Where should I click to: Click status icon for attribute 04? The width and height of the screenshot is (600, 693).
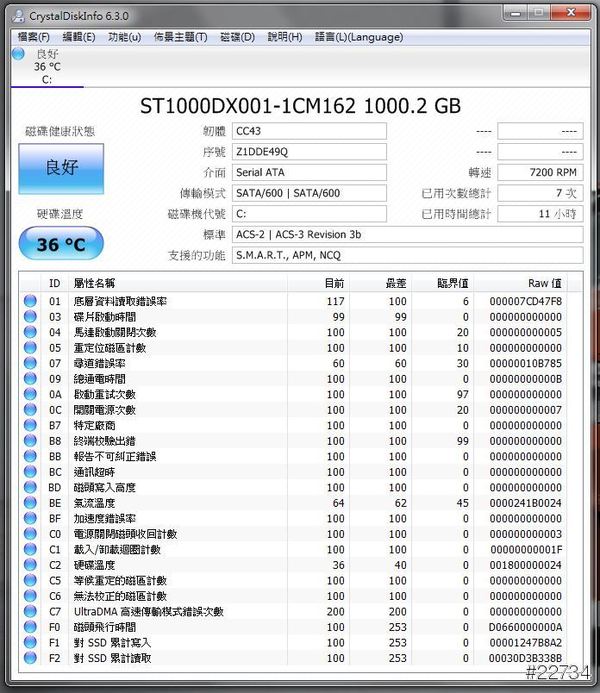30,332
